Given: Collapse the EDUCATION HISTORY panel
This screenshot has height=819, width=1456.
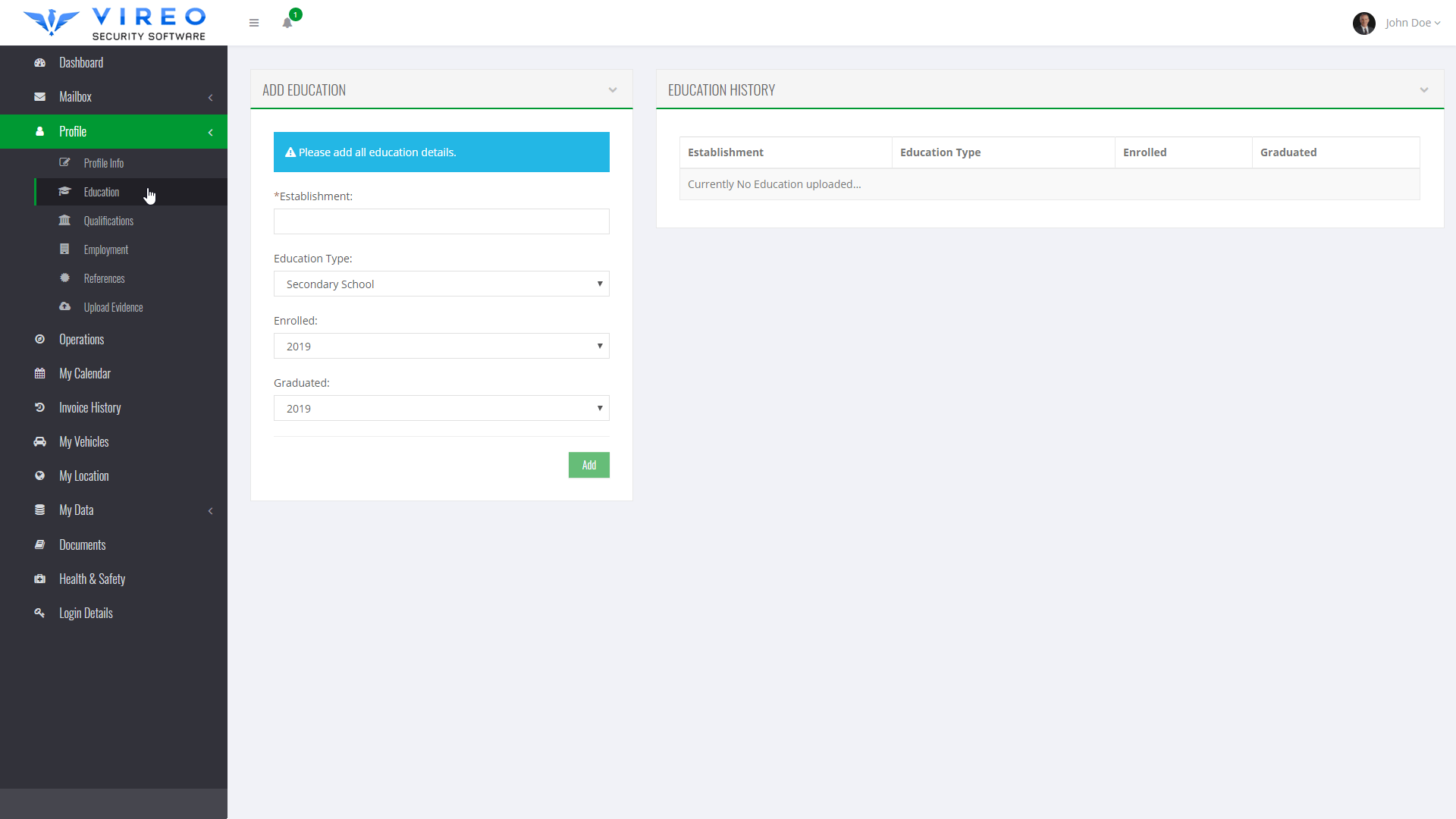Looking at the screenshot, I should (1425, 89).
